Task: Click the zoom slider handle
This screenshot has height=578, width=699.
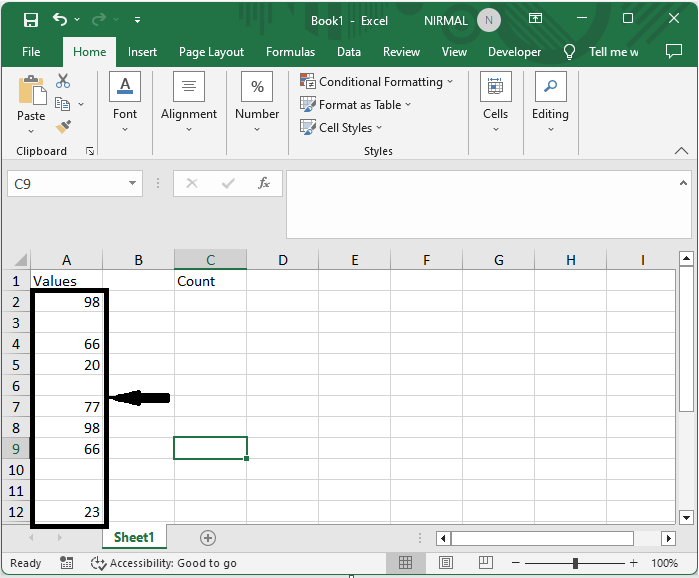Action: 575,563
